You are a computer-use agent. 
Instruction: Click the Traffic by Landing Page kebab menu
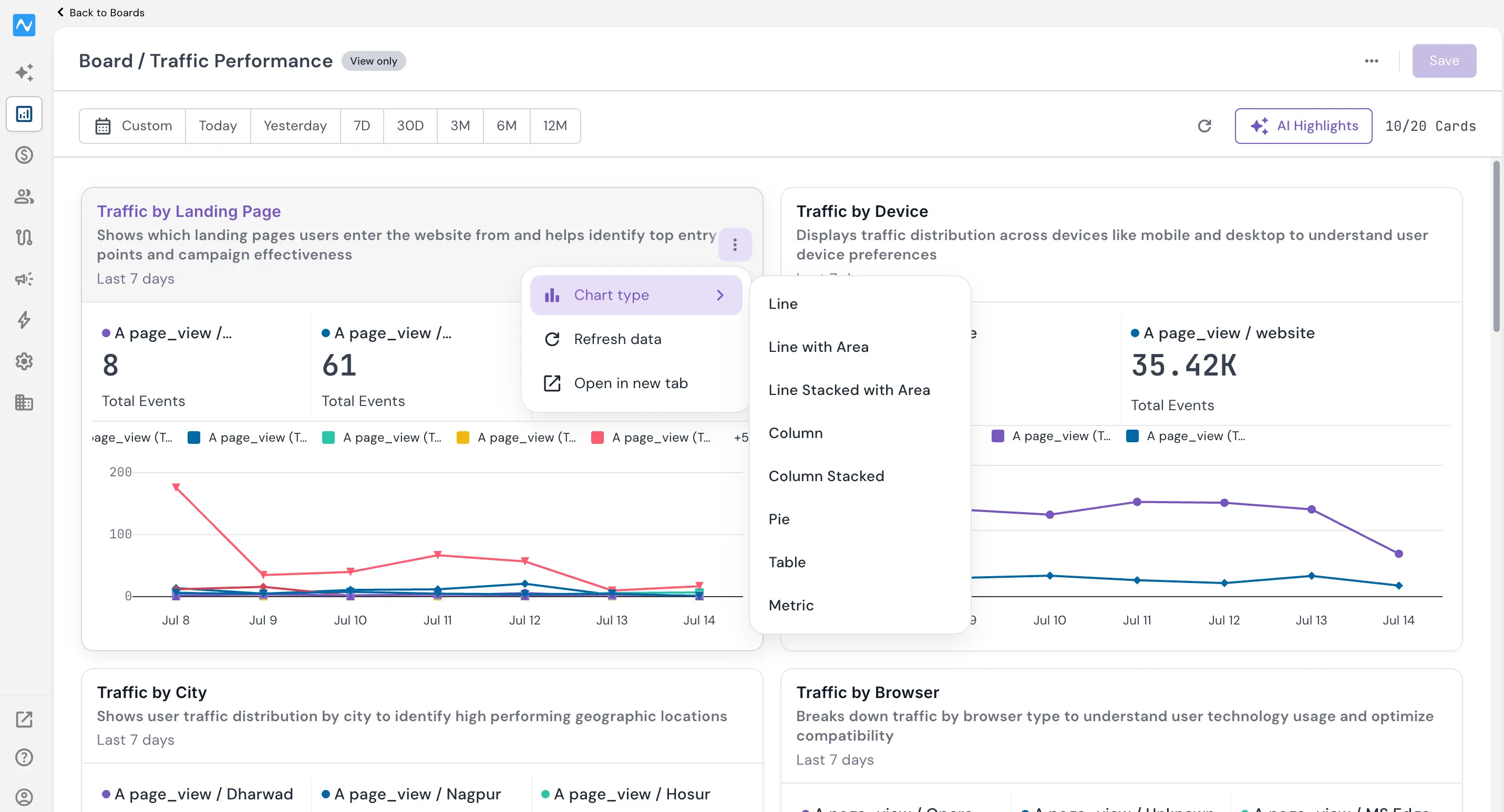[x=735, y=244]
